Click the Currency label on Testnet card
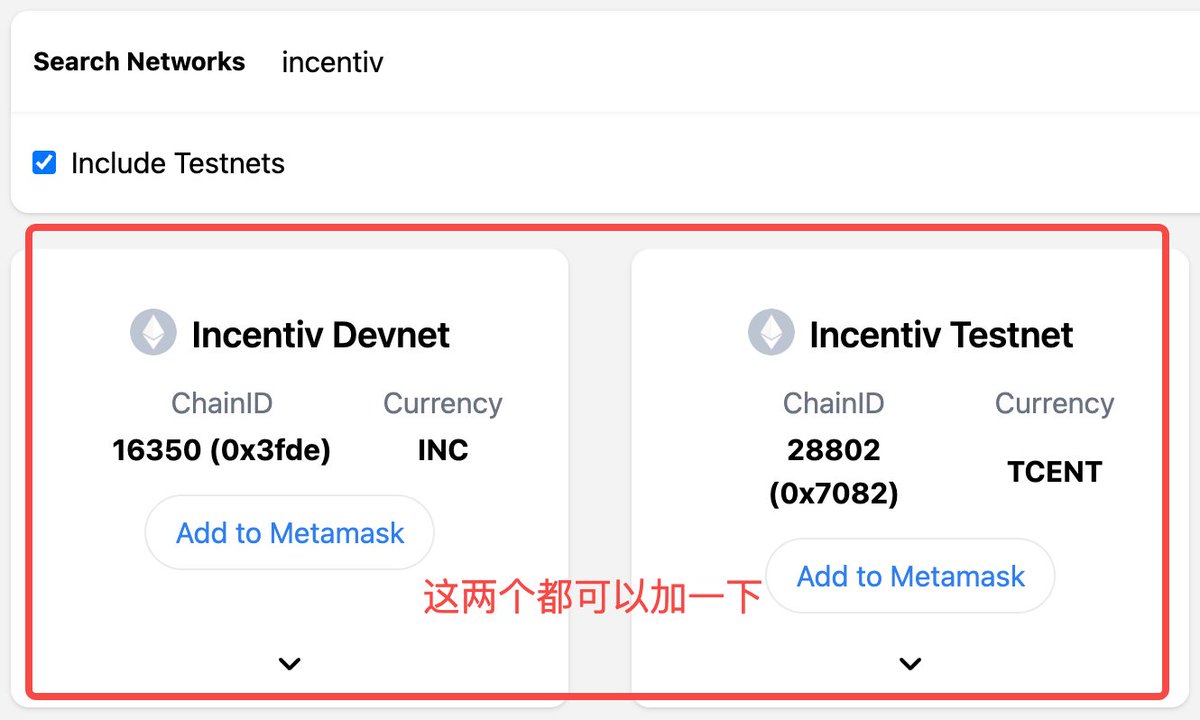This screenshot has height=720, width=1200. [x=1054, y=404]
